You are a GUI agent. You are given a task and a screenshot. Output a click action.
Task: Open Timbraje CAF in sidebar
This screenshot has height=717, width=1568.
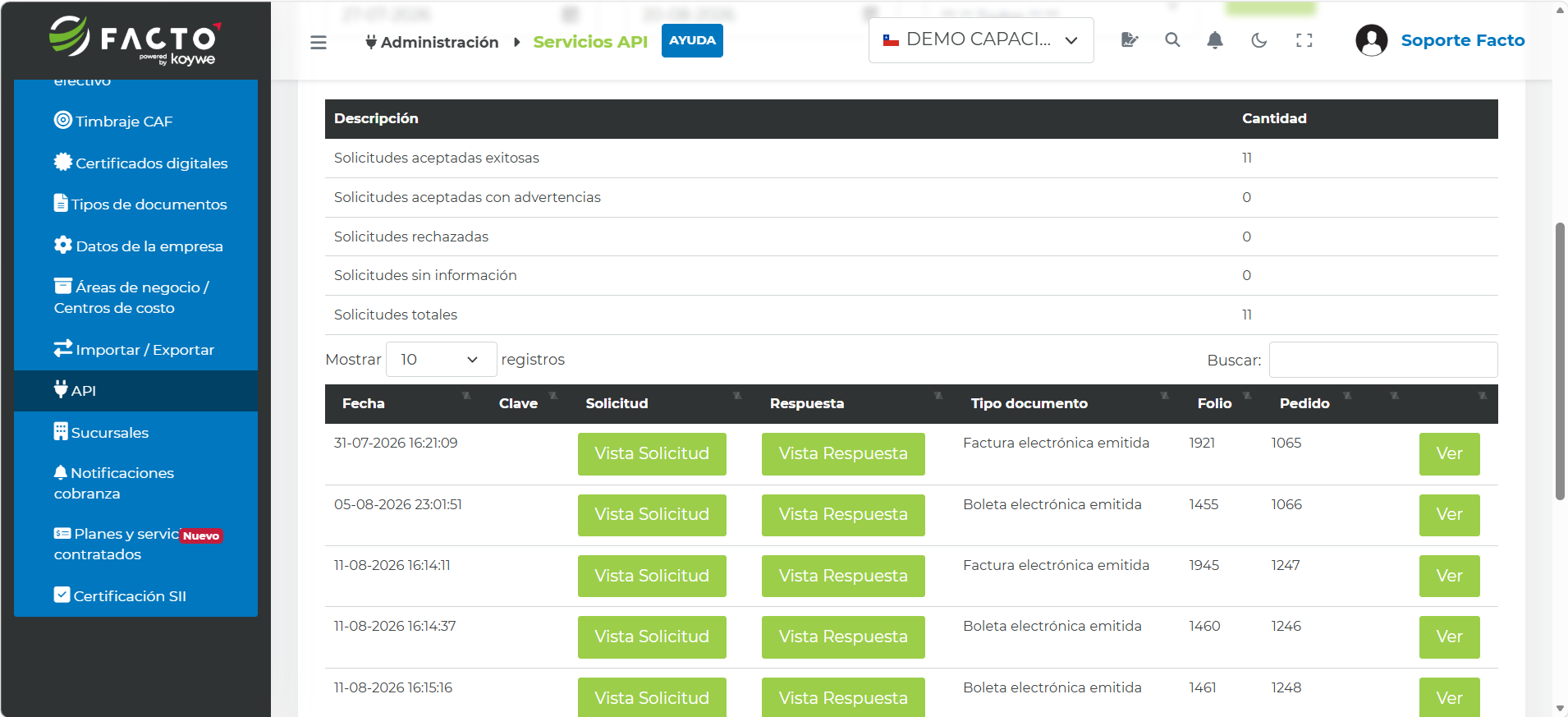(135, 122)
